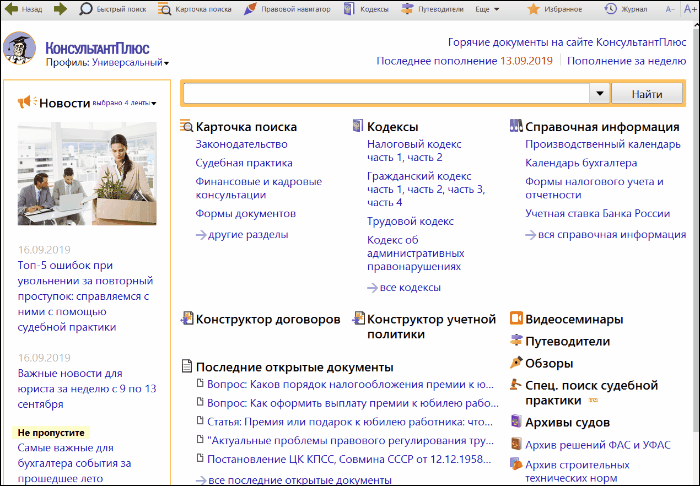Show все последние открытые документы
The height and width of the screenshot is (486, 700).
coord(294,480)
